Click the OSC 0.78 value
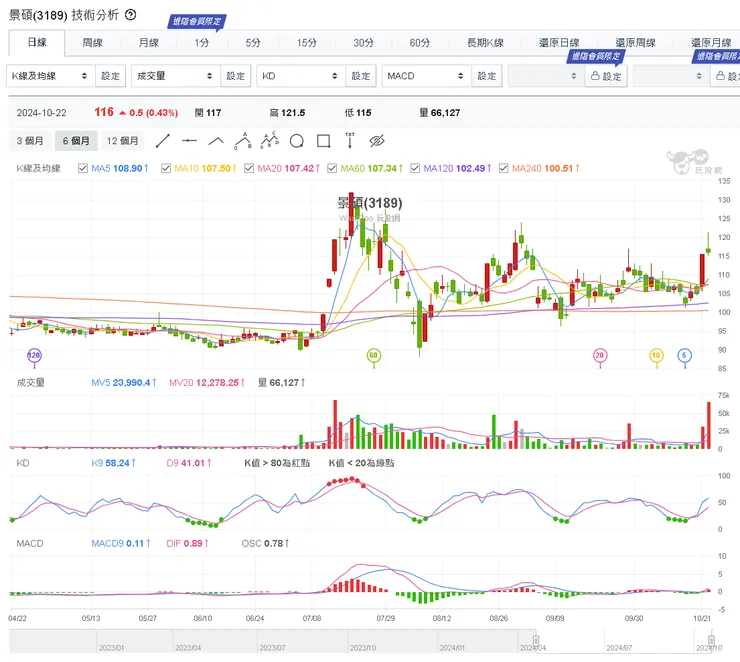This screenshot has height=662, width=740. tap(265, 543)
